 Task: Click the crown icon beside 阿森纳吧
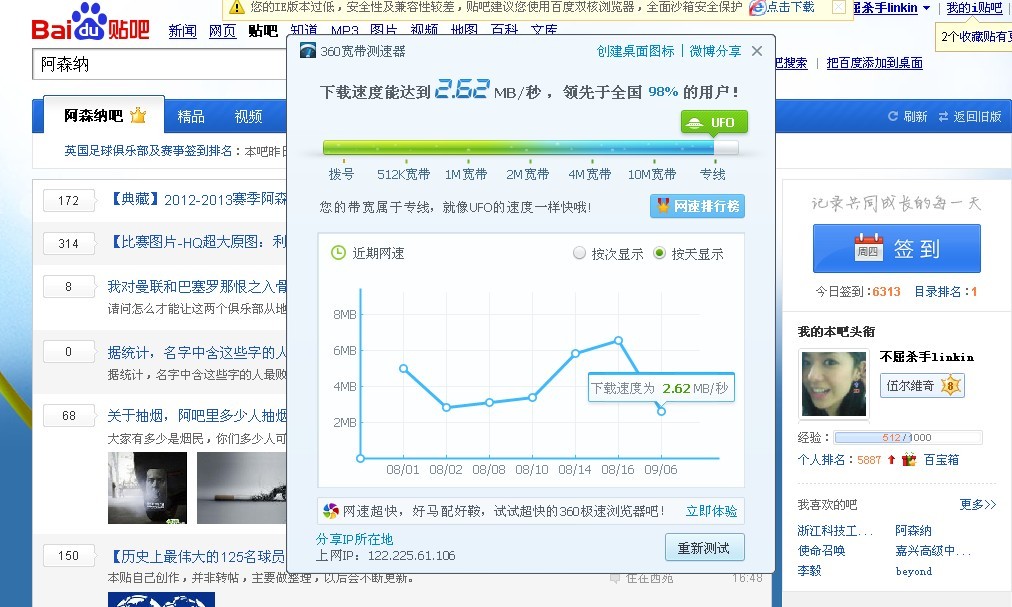click(138, 115)
